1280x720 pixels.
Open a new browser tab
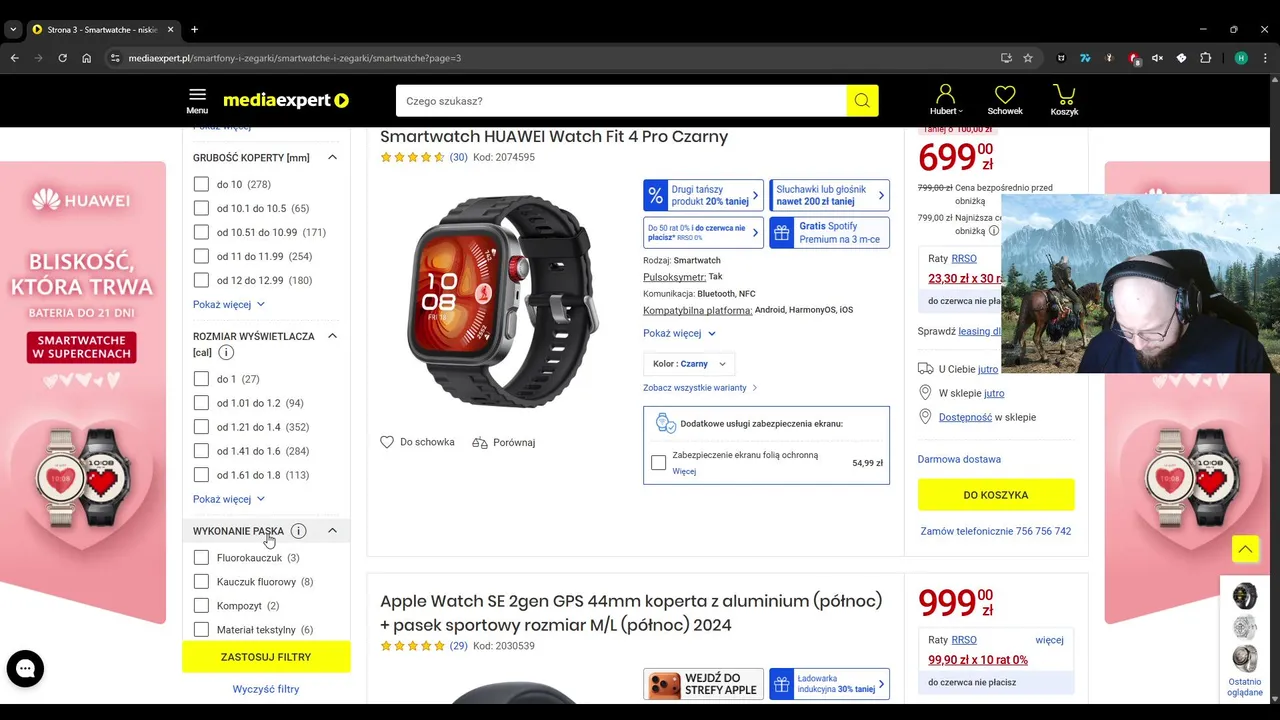(x=194, y=30)
